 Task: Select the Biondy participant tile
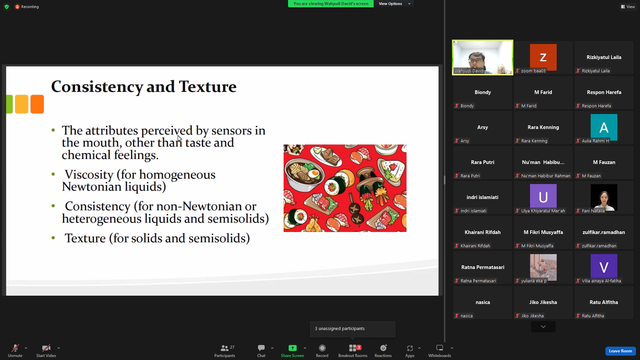pyautogui.click(x=482, y=92)
